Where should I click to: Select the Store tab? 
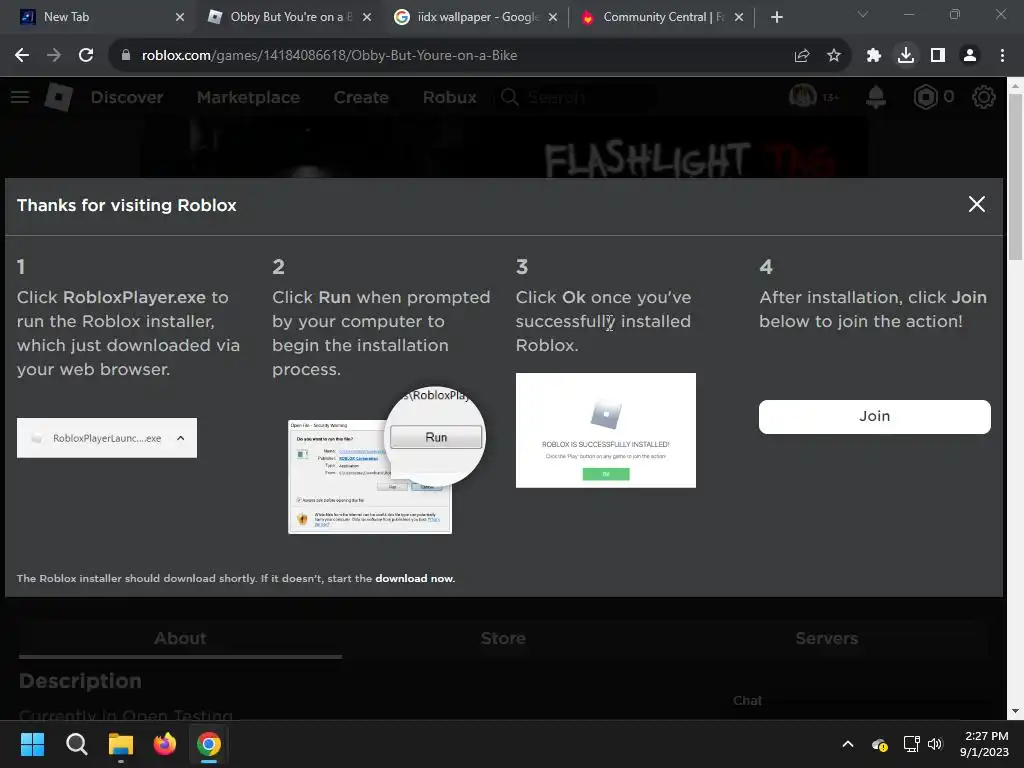click(x=503, y=638)
